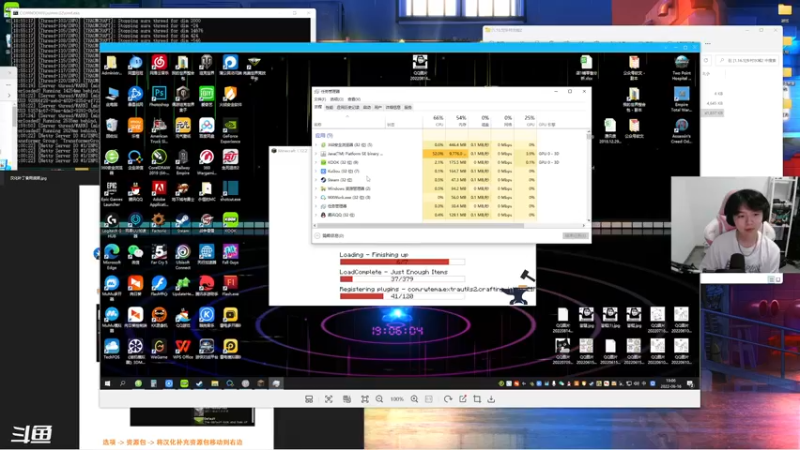Open NetEase Cloud Music desktop icon
This screenshot has height=450, width=800.
(x=159, y=65)
